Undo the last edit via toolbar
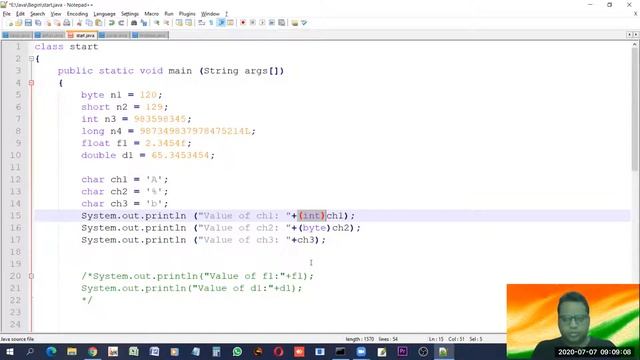 click(x=111, y=23)
